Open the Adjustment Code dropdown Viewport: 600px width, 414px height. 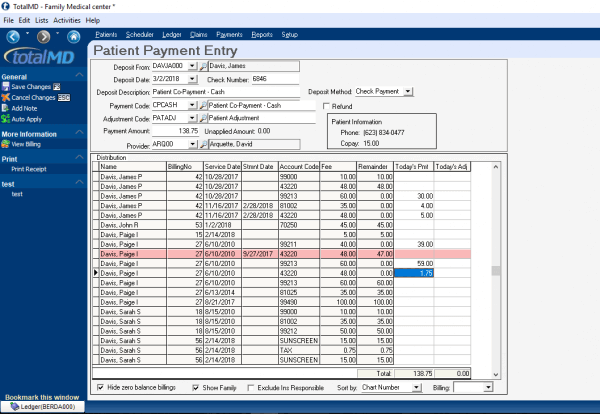[192, 118]
